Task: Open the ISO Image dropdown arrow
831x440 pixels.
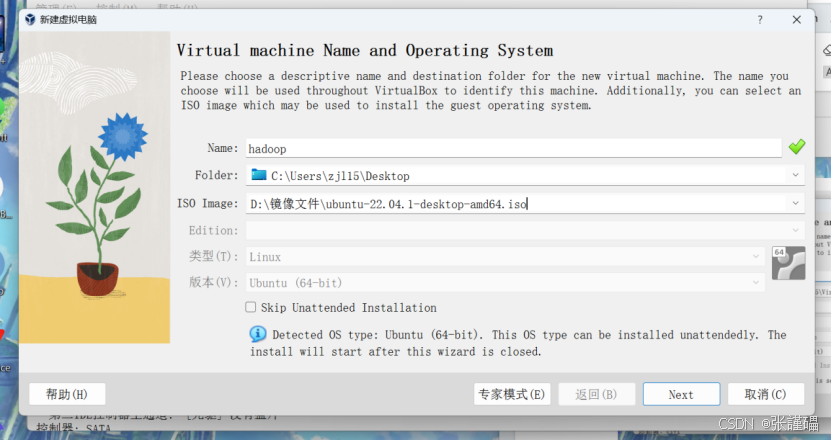Action: pyautogui.click(x=795, y=203)
